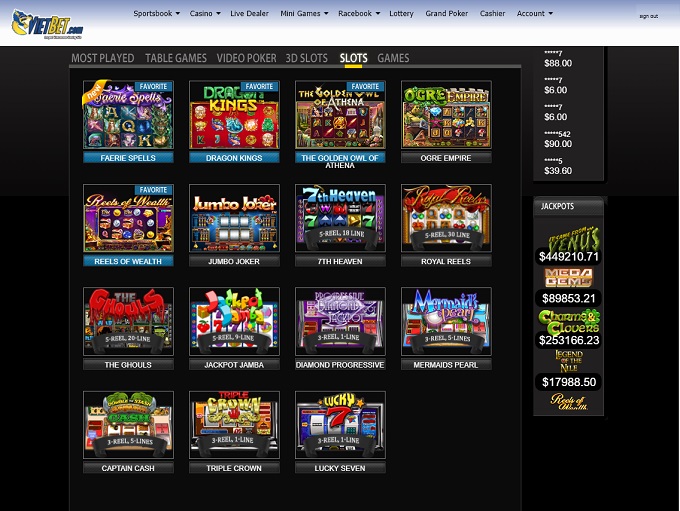Click the VietBet logo
Image resolution: width=680 pixels, height=511 pixels.
[x=47, y=24]
